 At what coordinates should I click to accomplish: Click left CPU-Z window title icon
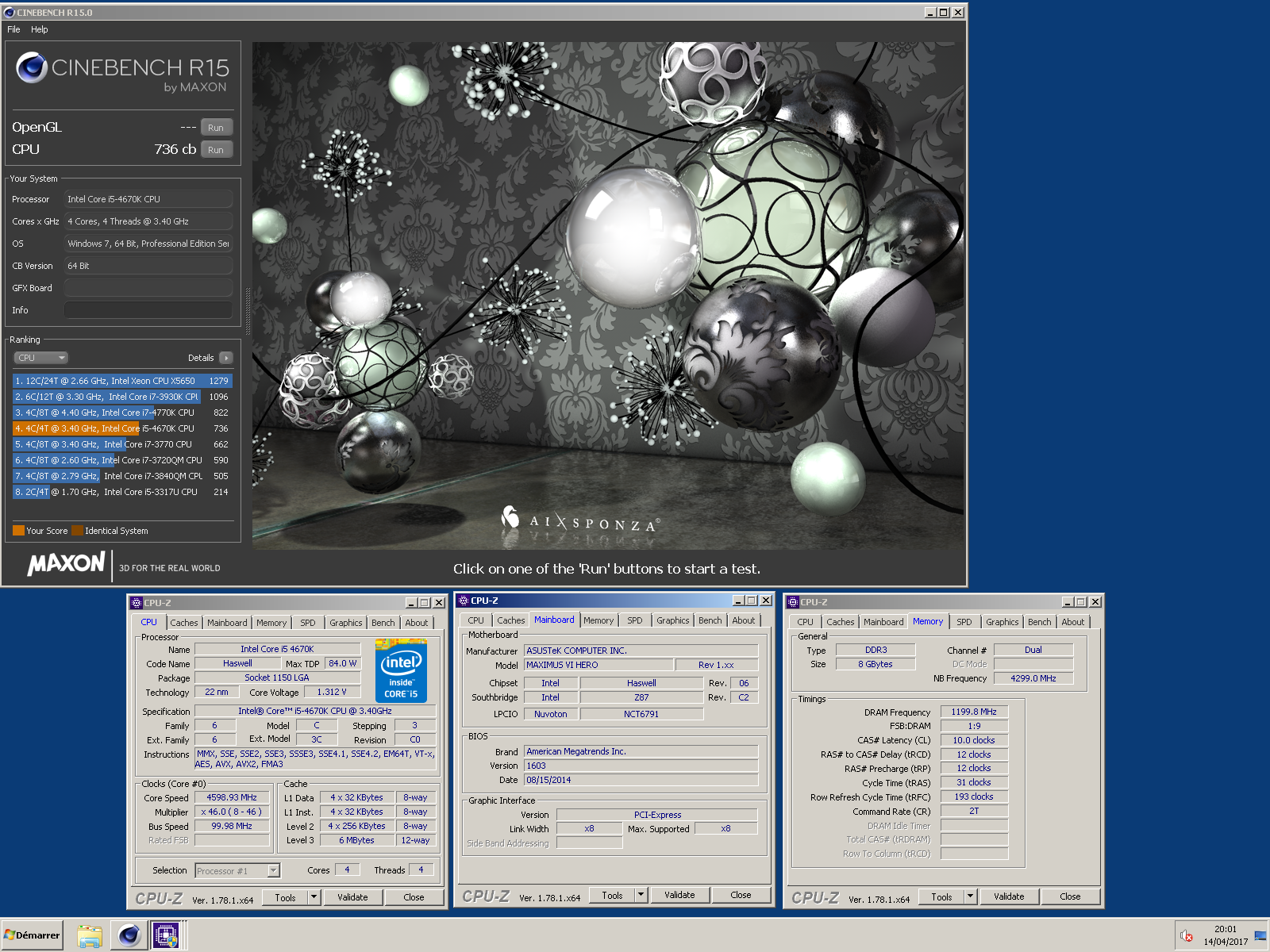(136, 603)
